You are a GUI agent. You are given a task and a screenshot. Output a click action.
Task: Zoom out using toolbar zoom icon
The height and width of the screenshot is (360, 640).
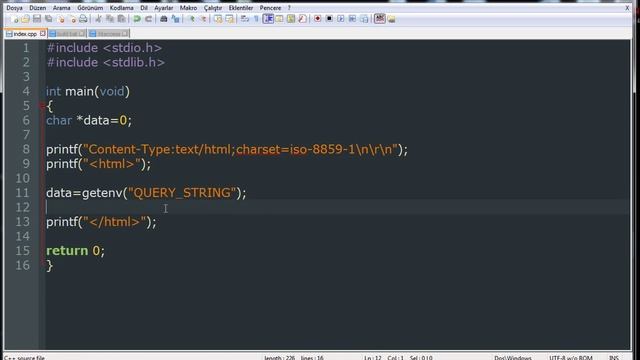(x=202, y=19)
